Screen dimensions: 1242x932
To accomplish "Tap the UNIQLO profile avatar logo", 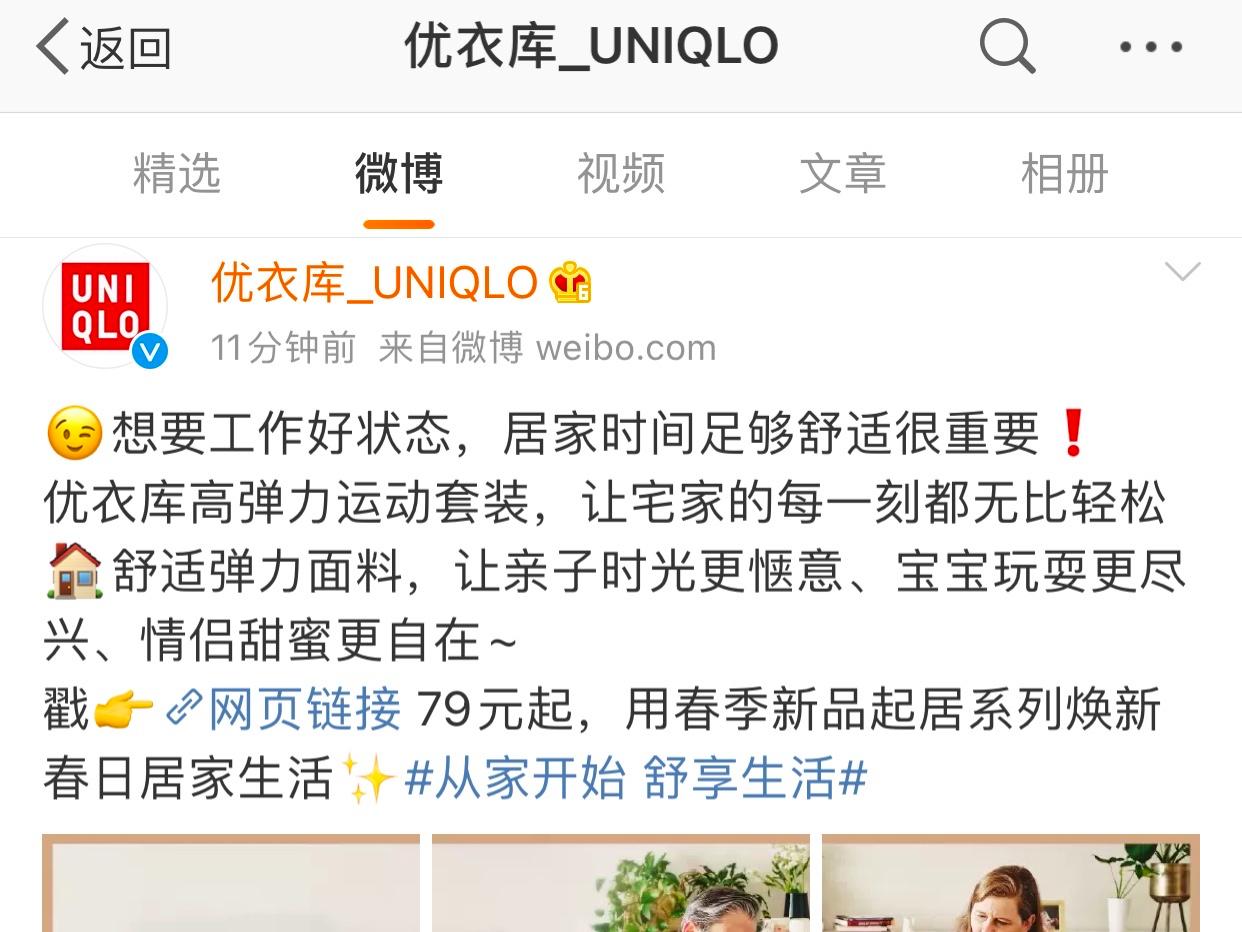I will click(105, 306).
